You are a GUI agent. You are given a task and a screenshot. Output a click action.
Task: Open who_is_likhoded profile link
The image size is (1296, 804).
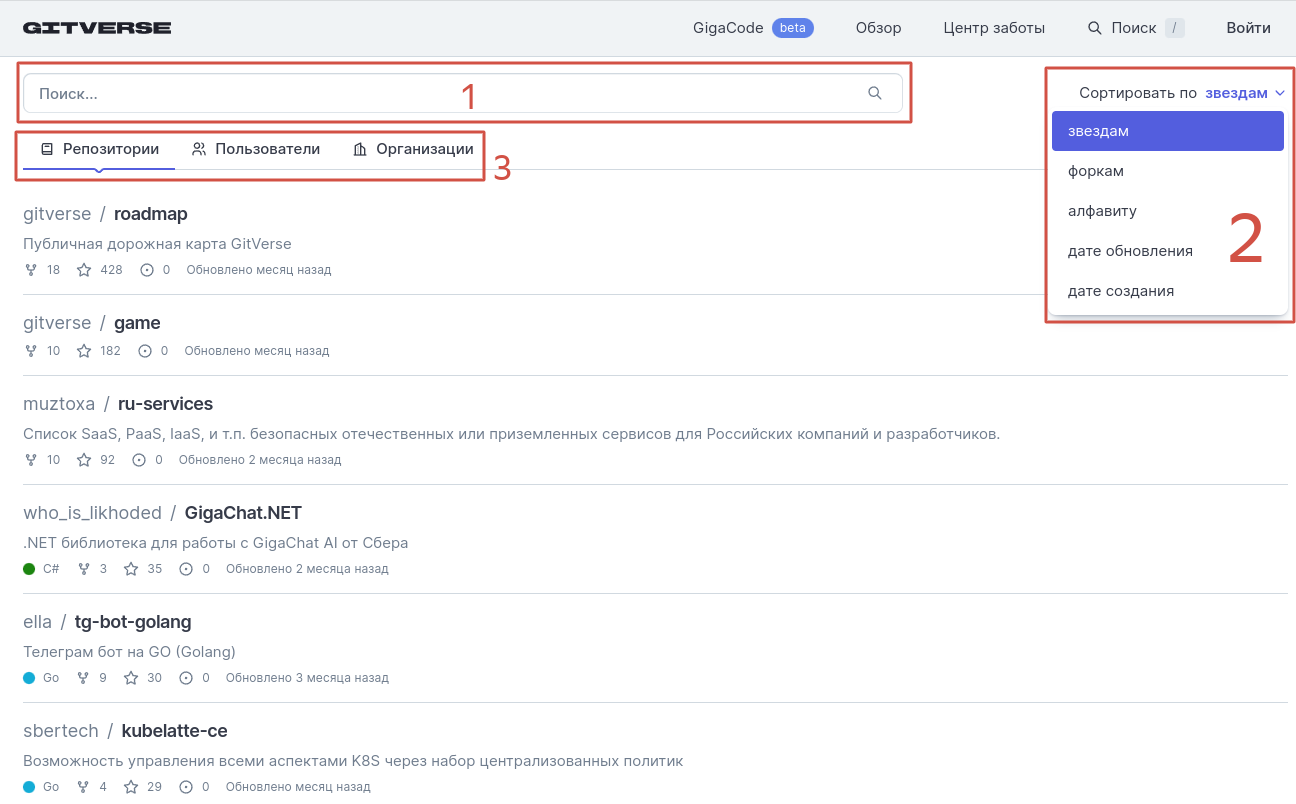click(92, 513)
